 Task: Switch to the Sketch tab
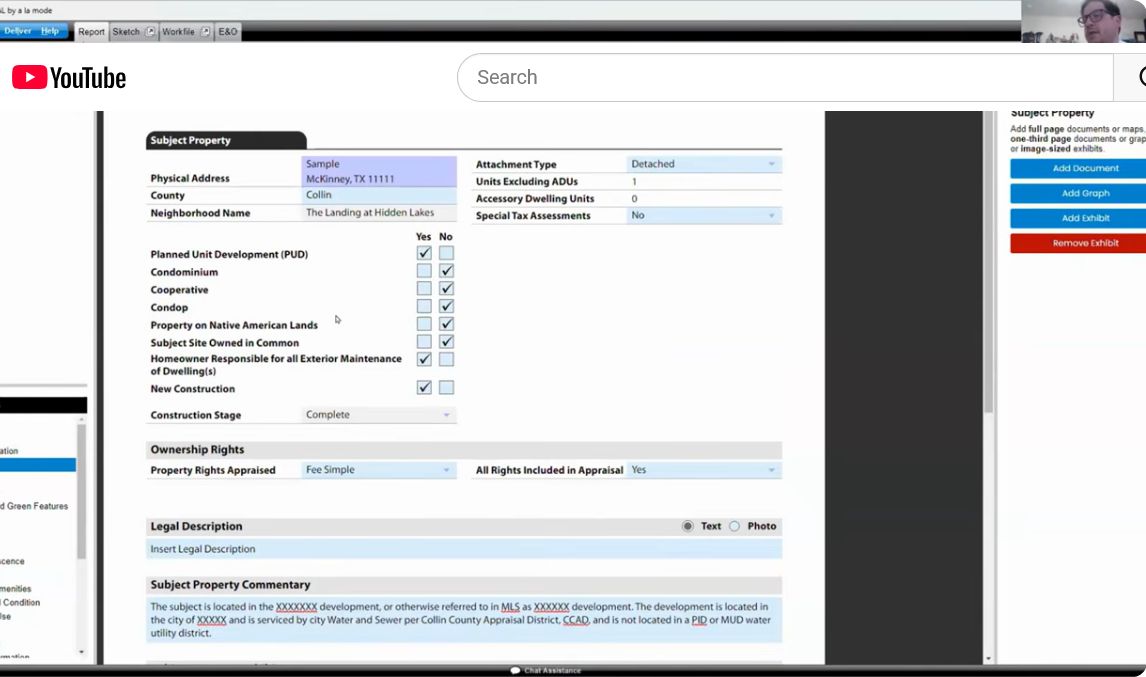pos(126,31)
